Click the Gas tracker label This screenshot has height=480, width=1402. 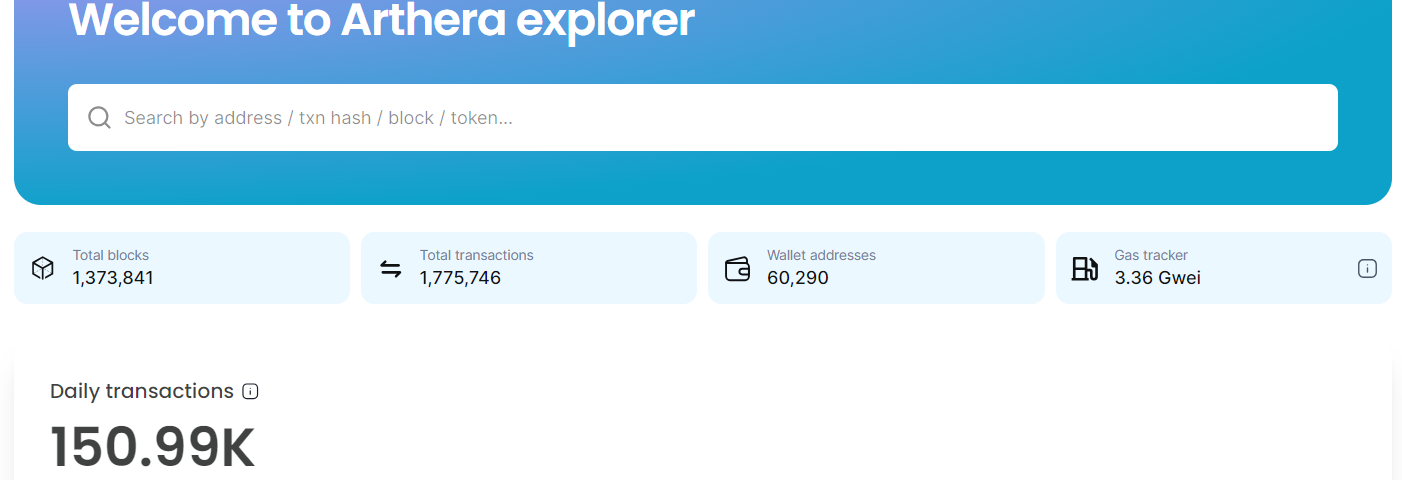click(1151, 255)
